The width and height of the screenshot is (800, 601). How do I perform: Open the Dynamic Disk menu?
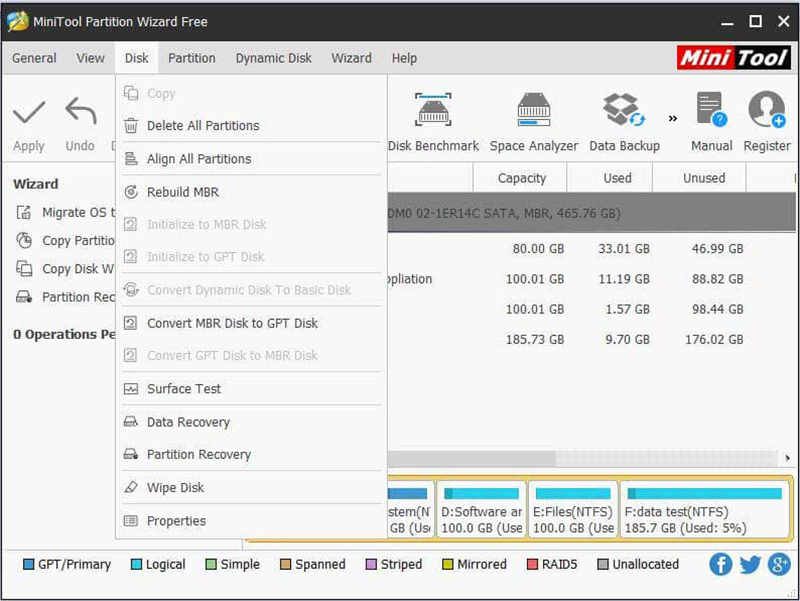(x=274, y=58)
